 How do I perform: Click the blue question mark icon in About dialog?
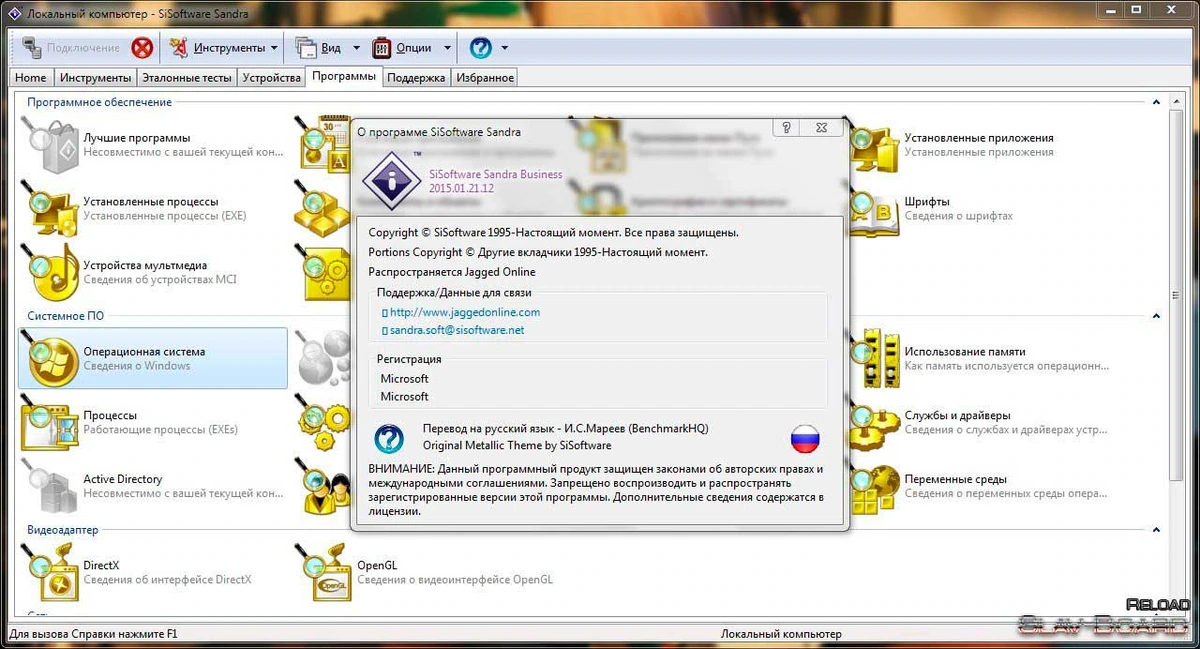click(389, 438)
